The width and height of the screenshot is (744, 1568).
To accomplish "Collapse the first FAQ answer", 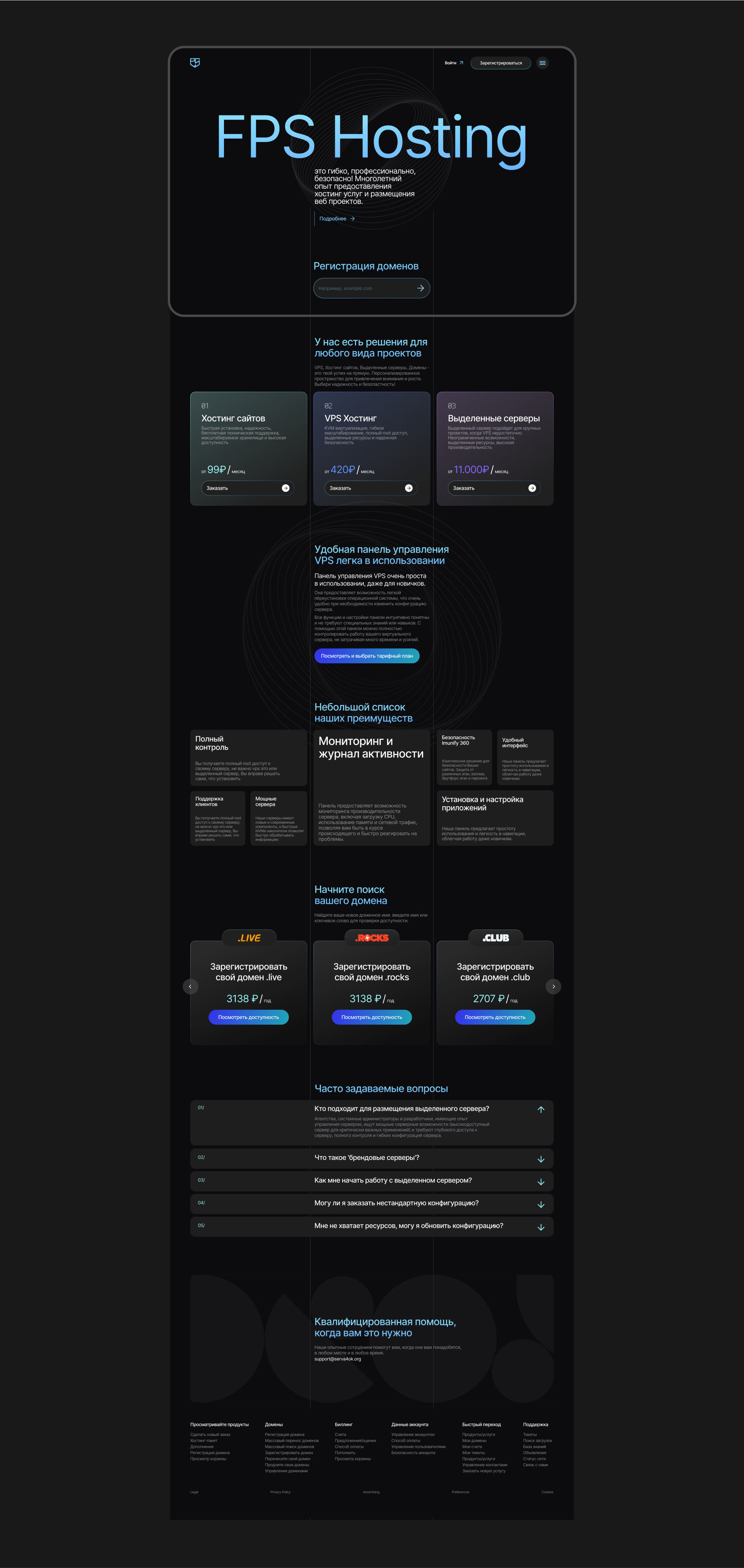I will [x=541, y=1110].
